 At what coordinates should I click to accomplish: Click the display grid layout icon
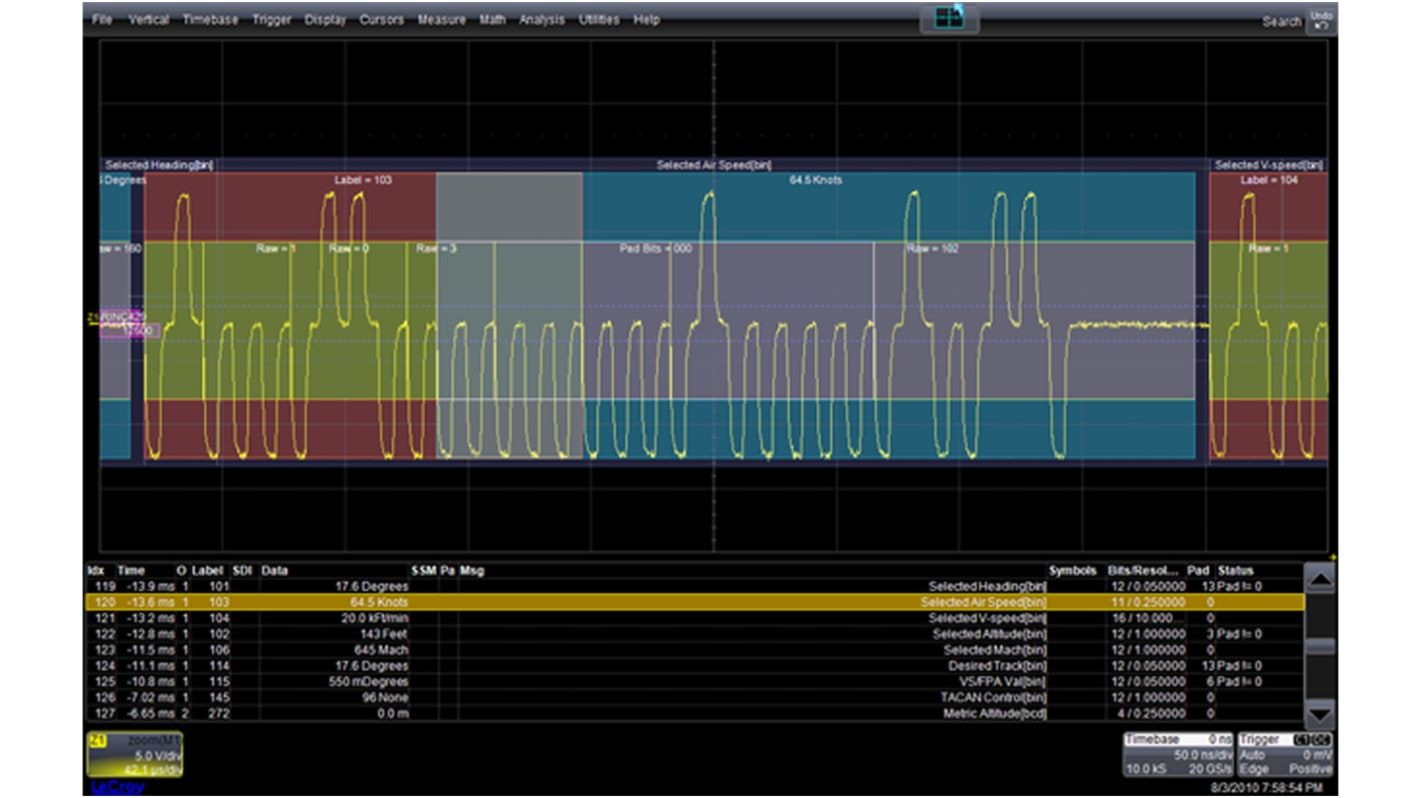[948, 17]
